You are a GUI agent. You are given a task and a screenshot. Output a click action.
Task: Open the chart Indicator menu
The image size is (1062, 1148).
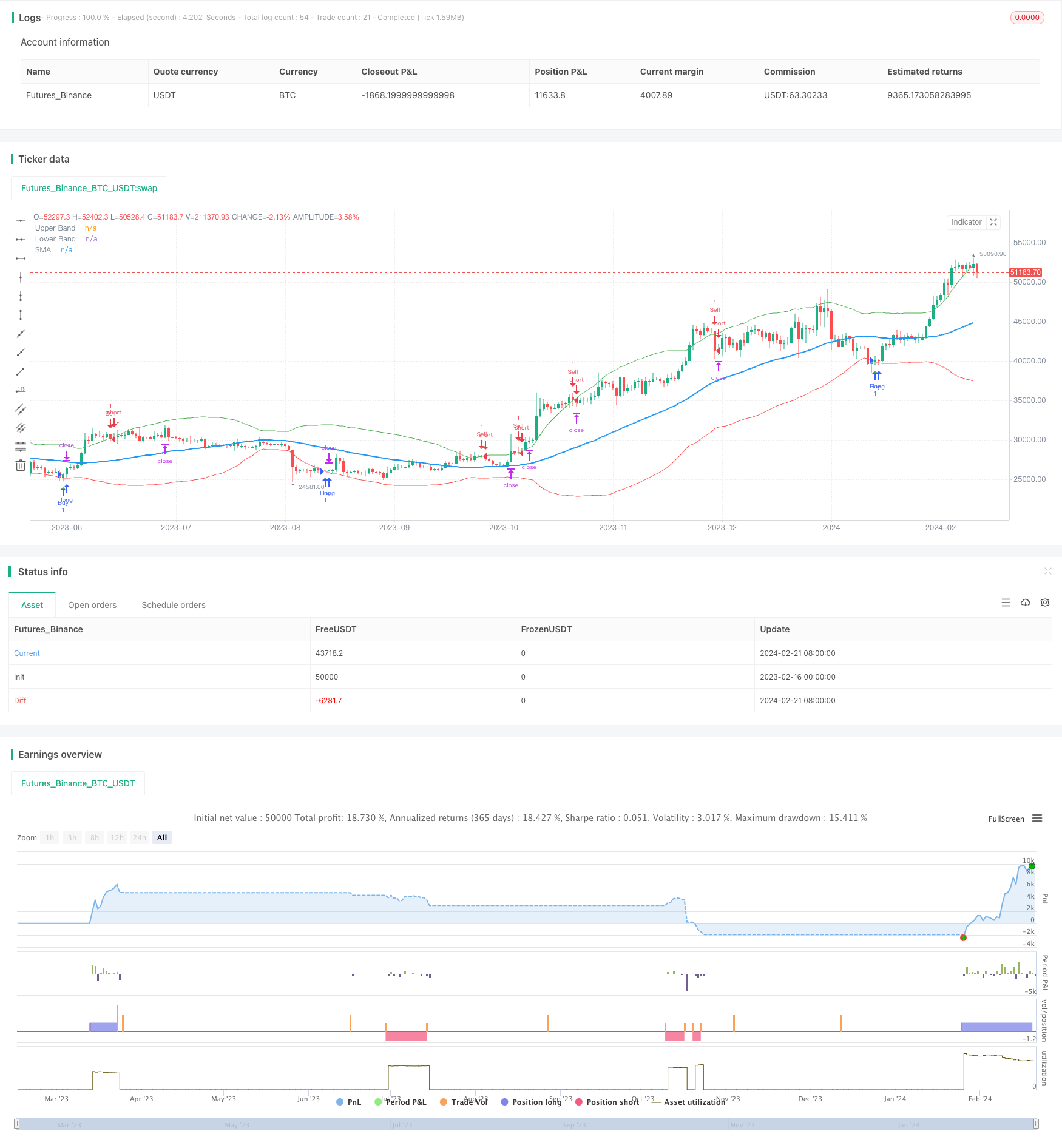pyautogui.click(x=966, y=222)
